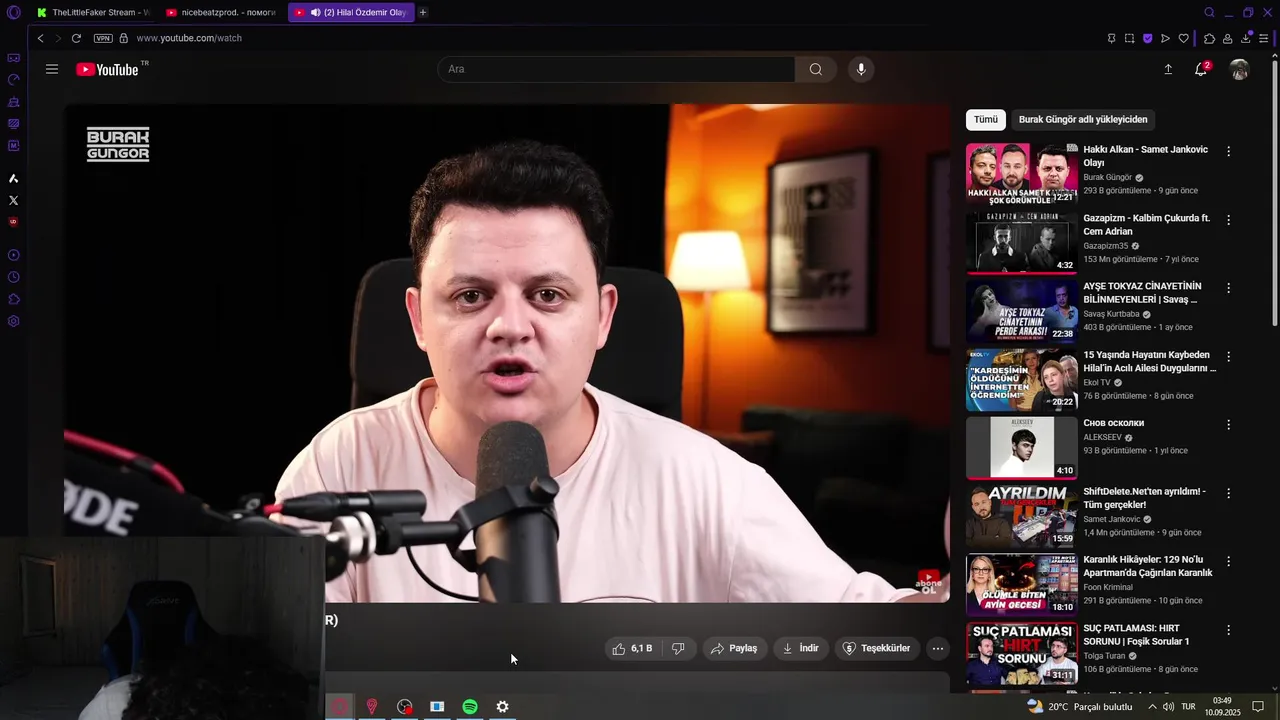Image resolution: width=1280 pixels, height=720 pixels.
Task: Click the pinboard pin icon in toolbar
Action: pyautogui.click(x=1111, y=38)
